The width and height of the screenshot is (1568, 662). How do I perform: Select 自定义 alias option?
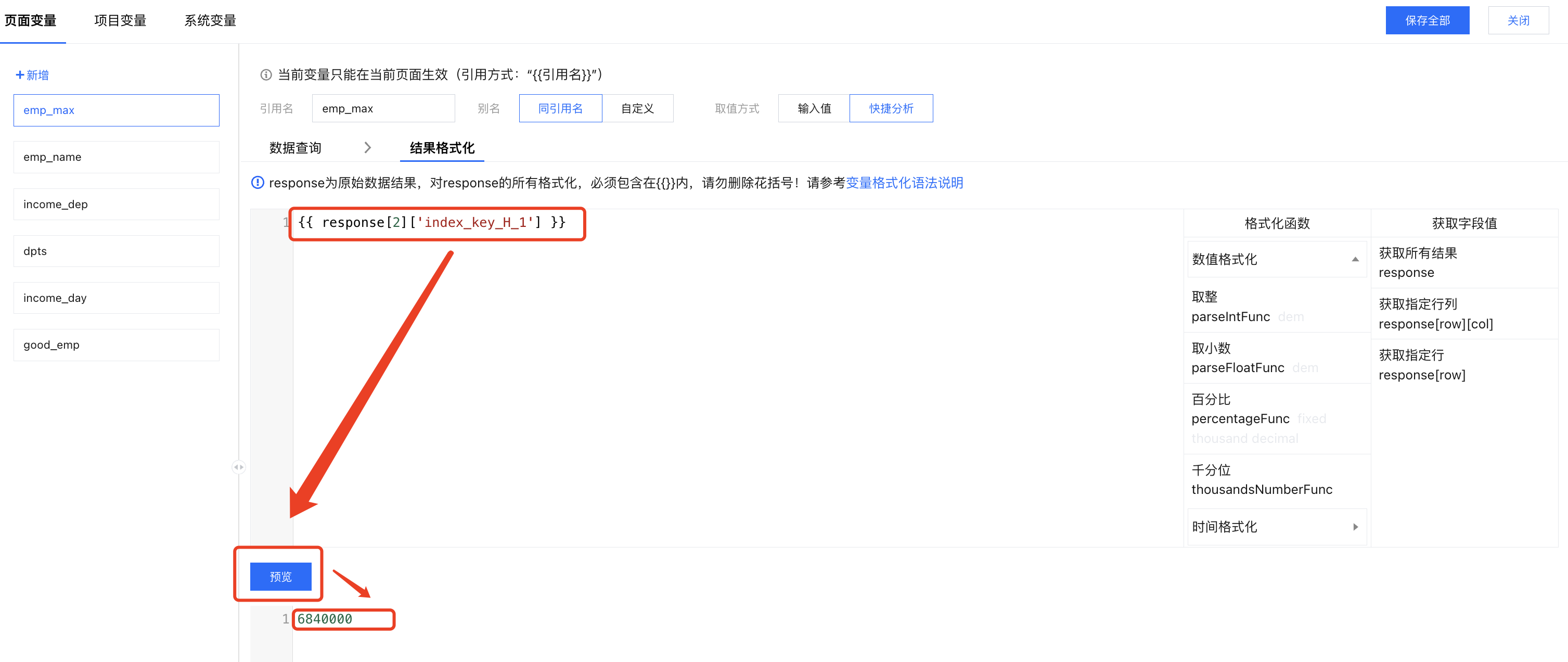point(637,108)
